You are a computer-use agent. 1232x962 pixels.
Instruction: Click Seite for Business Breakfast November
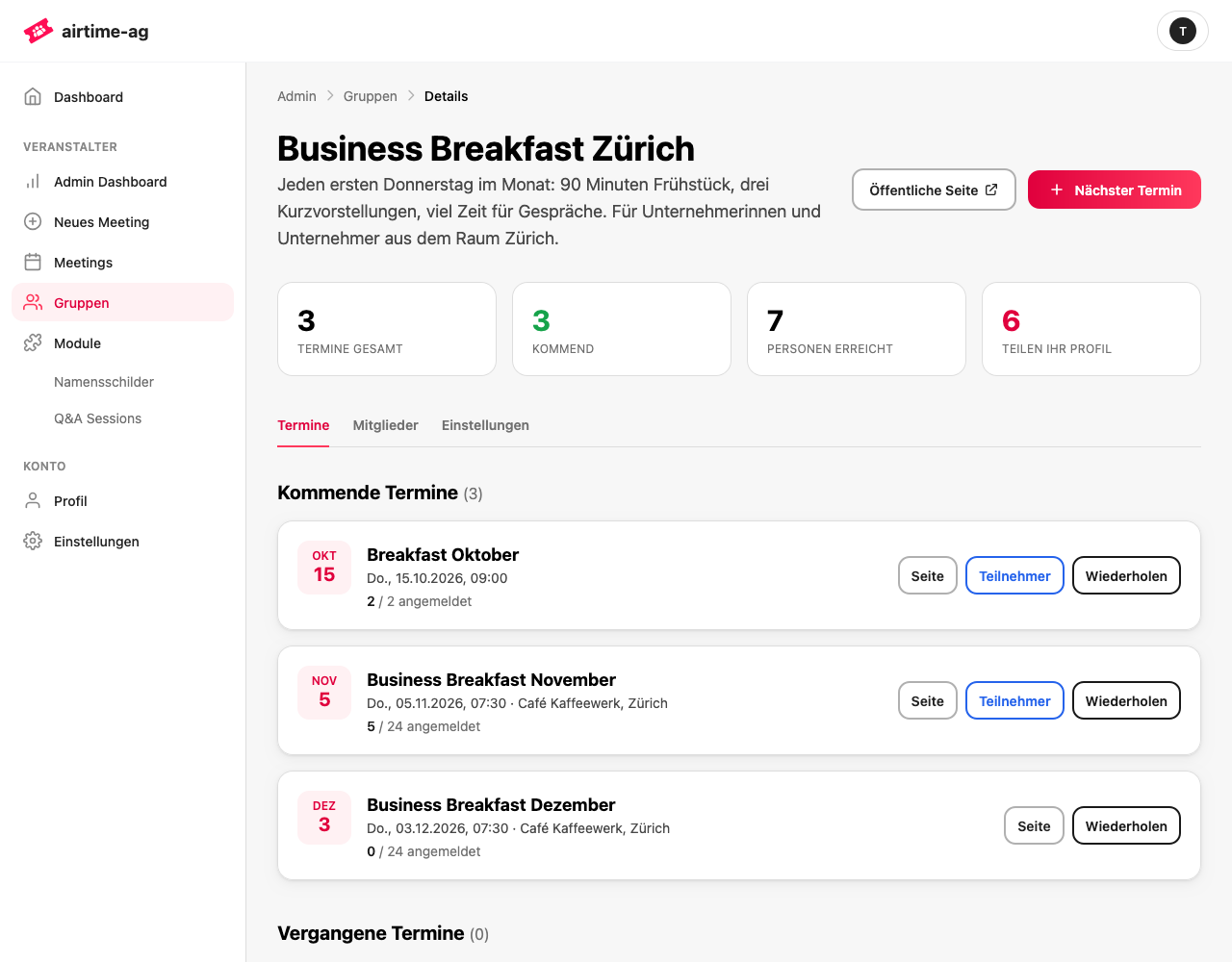[x=928, y=700]
